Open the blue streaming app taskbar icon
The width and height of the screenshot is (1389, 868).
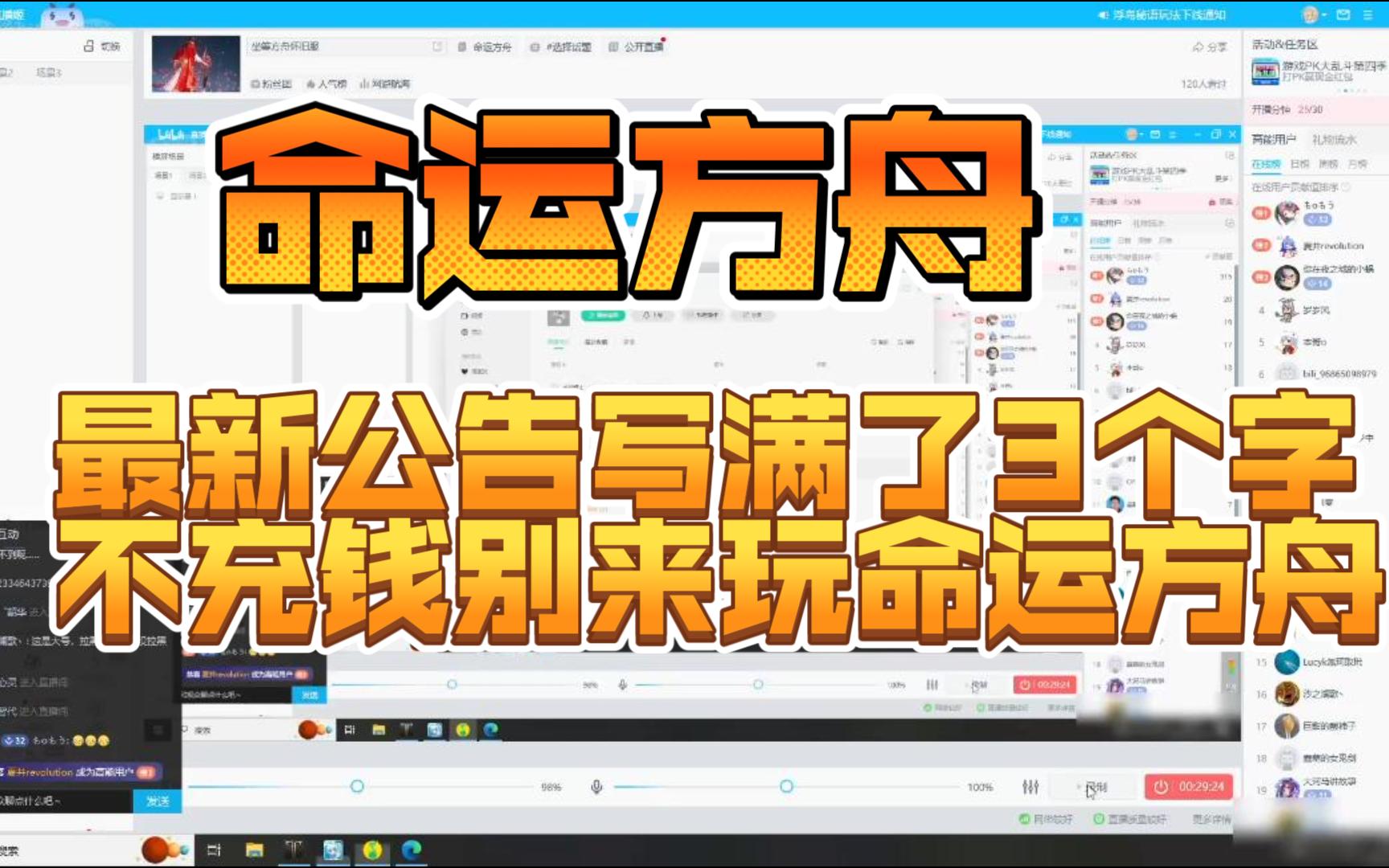coord(333,850)
